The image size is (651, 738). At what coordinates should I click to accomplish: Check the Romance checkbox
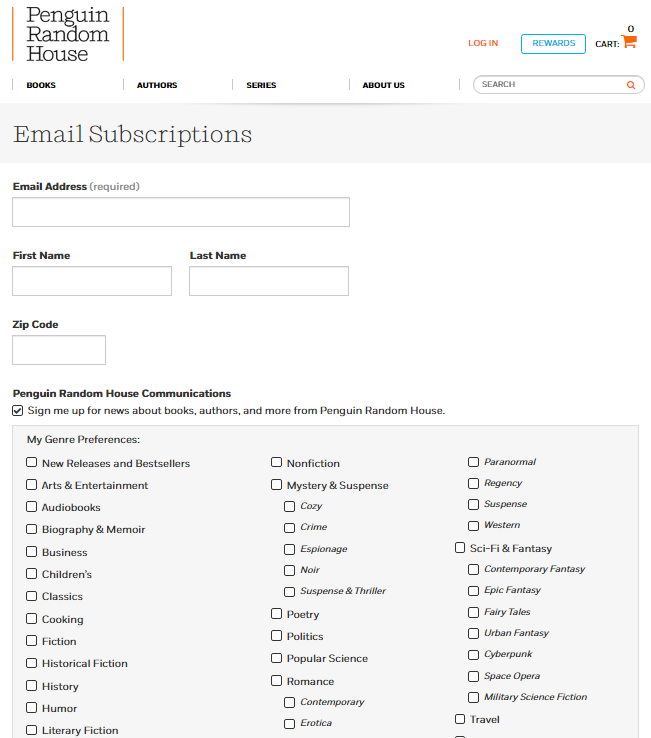(276, 681)
